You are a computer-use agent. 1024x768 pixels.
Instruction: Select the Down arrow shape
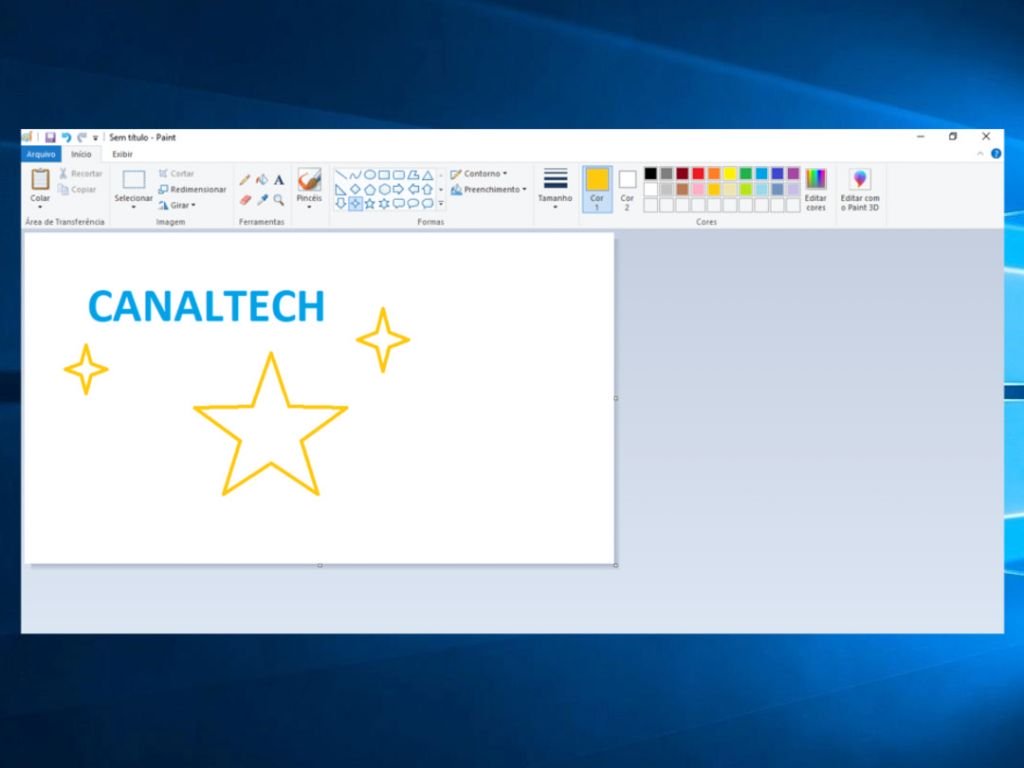pyautogui.click(x=340, y=204)
